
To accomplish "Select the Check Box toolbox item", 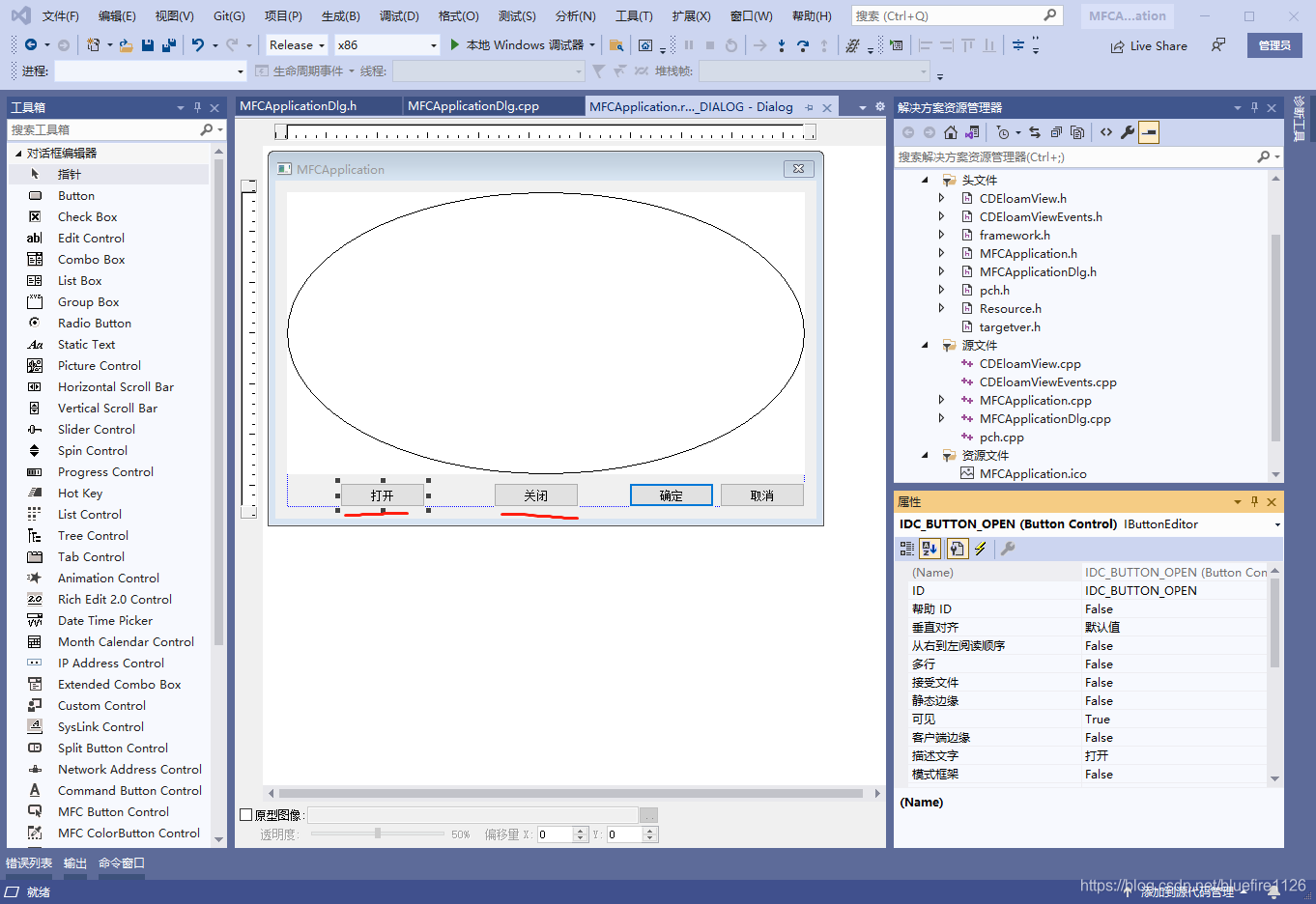I will pyautogui.click(x=87, y=217).
